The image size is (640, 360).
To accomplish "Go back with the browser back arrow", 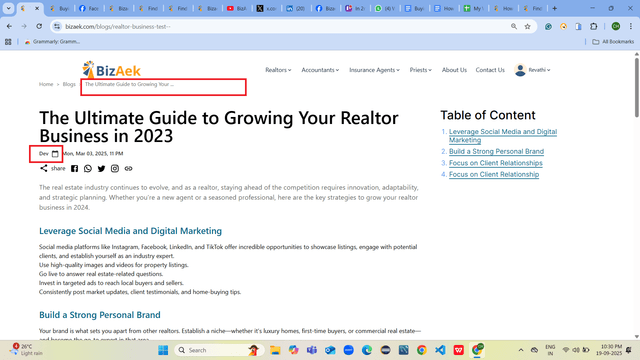I will point(9,27).
